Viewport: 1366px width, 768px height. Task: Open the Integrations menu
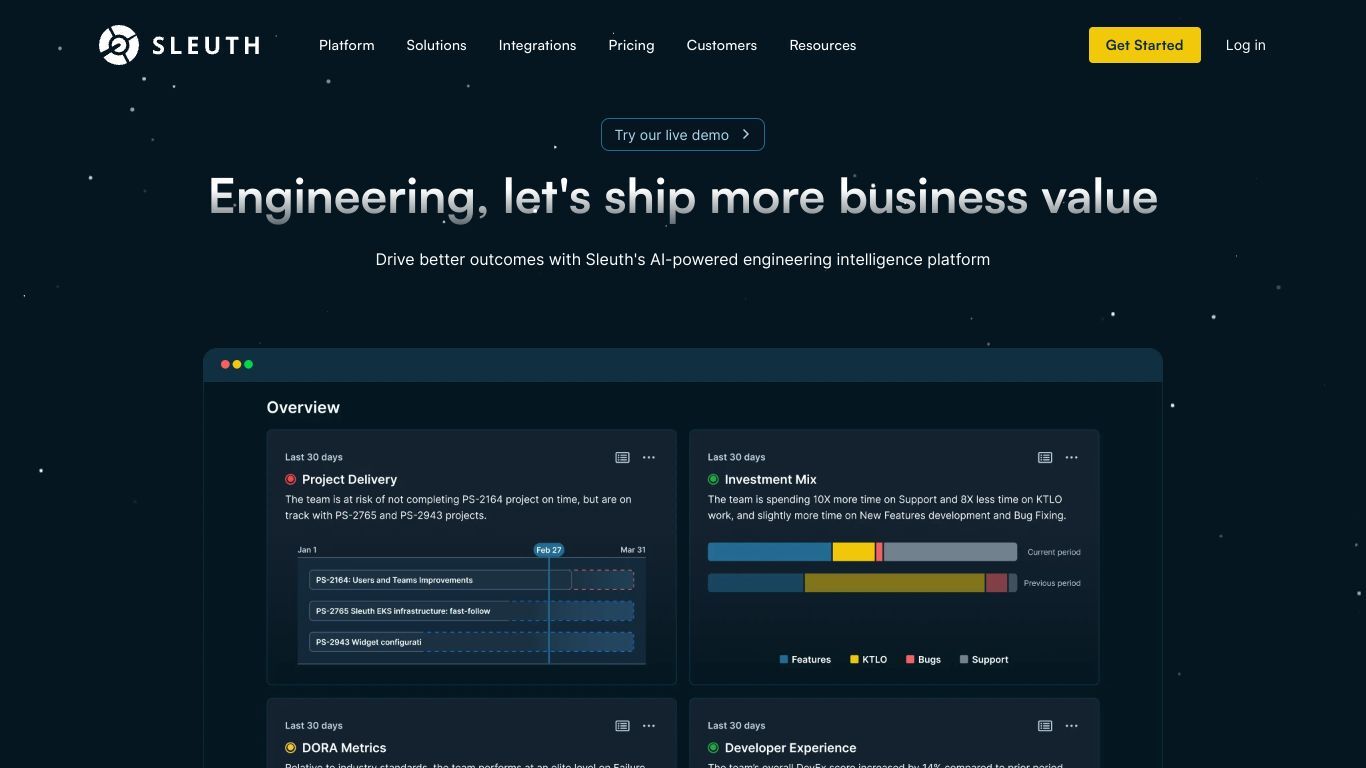pyautogui.click(x=537, y=45)
